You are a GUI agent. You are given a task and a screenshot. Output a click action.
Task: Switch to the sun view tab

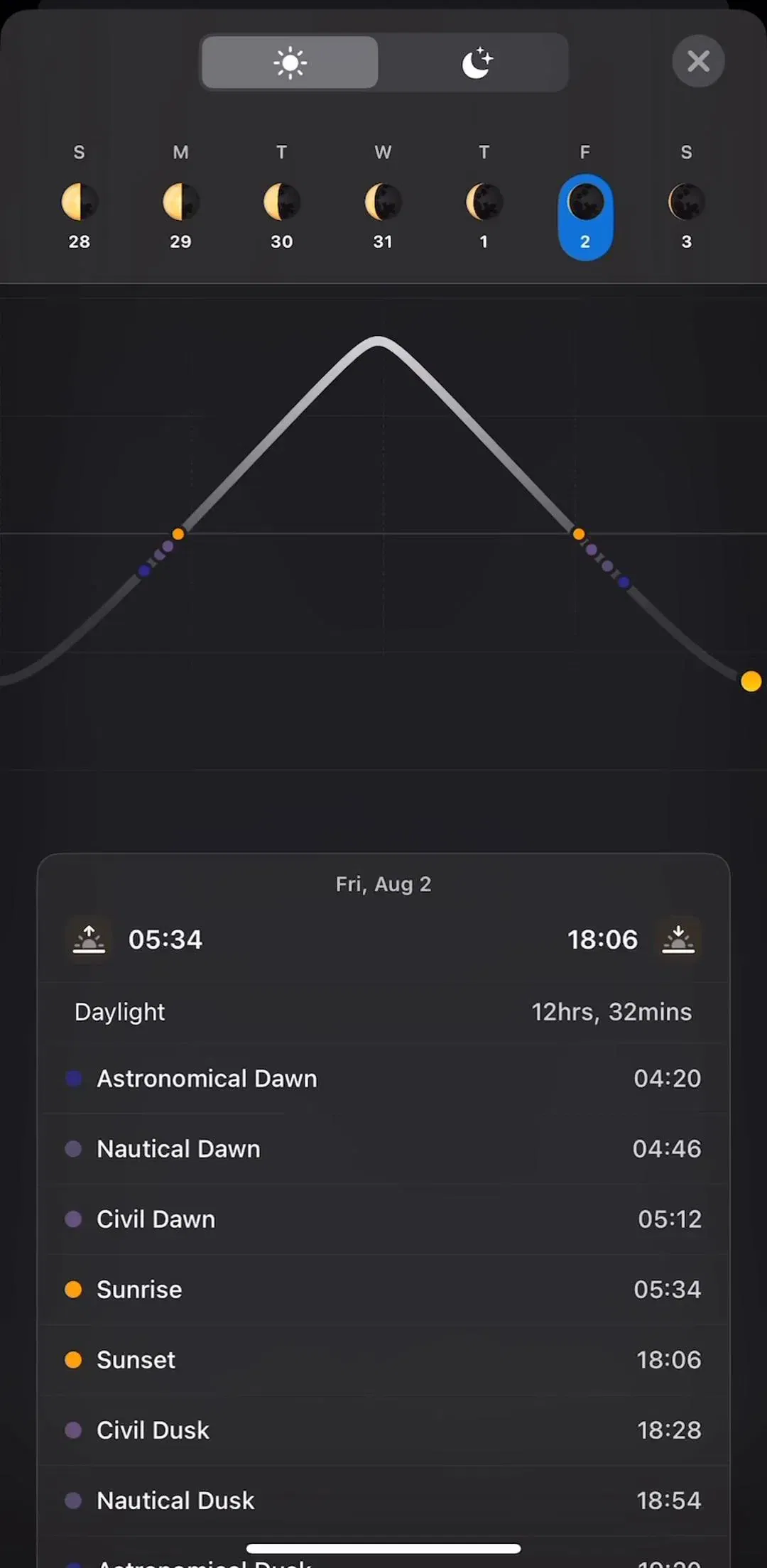pos(290,62)
